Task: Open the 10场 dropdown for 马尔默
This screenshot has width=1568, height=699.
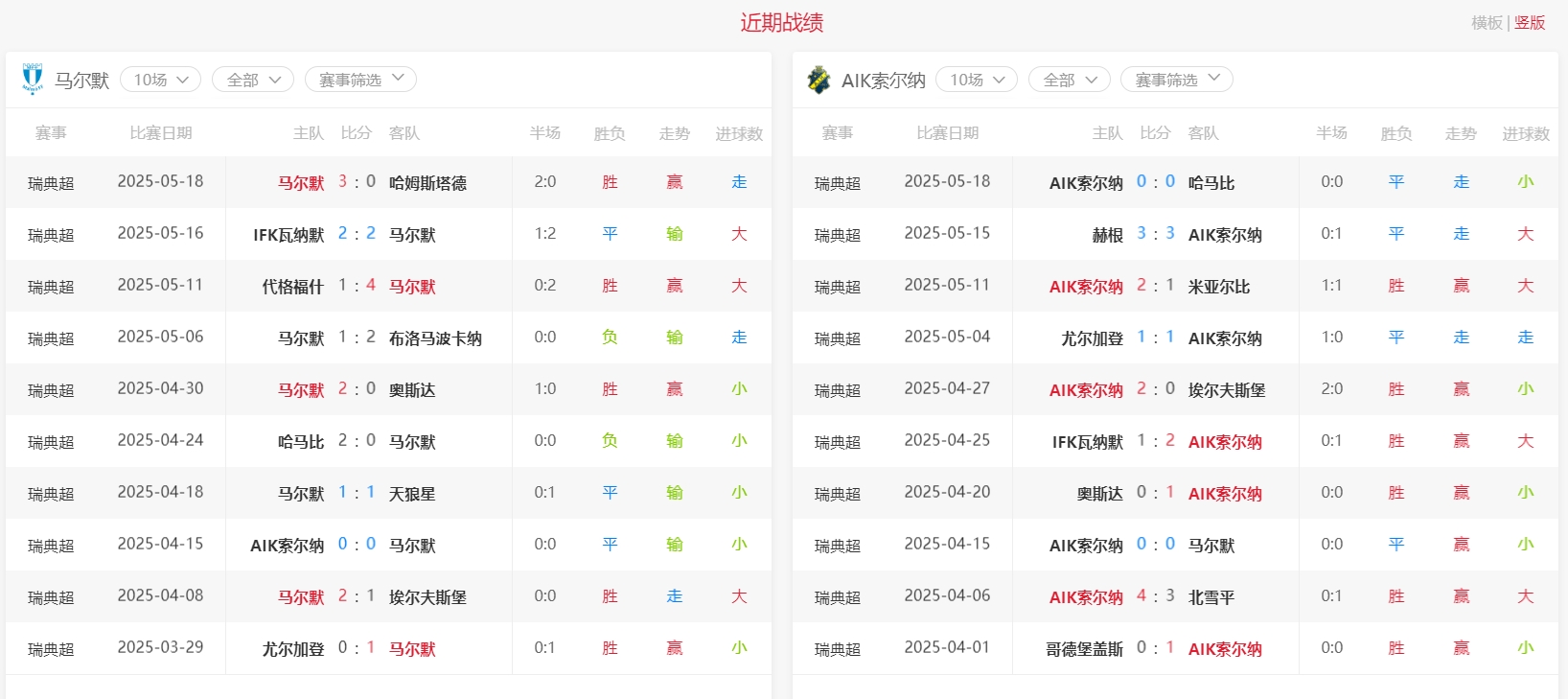Action: click(x=160, y=80)
